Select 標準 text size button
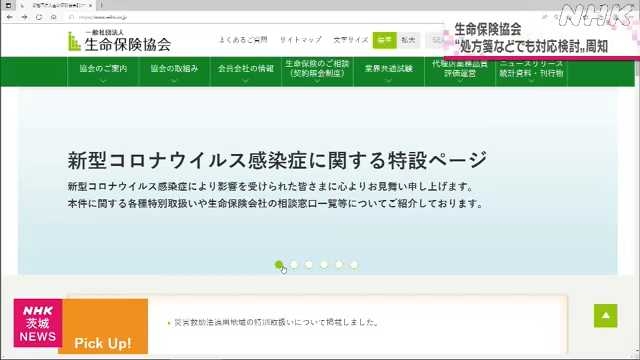The image size is (640, 360). [x=384, y=40]
